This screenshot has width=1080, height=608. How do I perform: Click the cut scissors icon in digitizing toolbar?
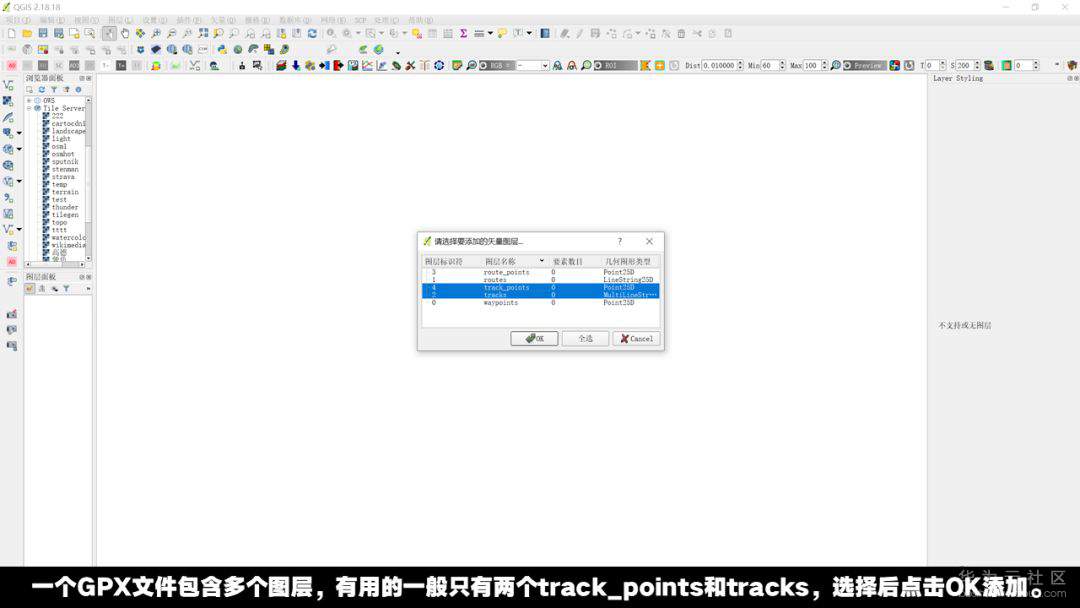coord(697,33)
